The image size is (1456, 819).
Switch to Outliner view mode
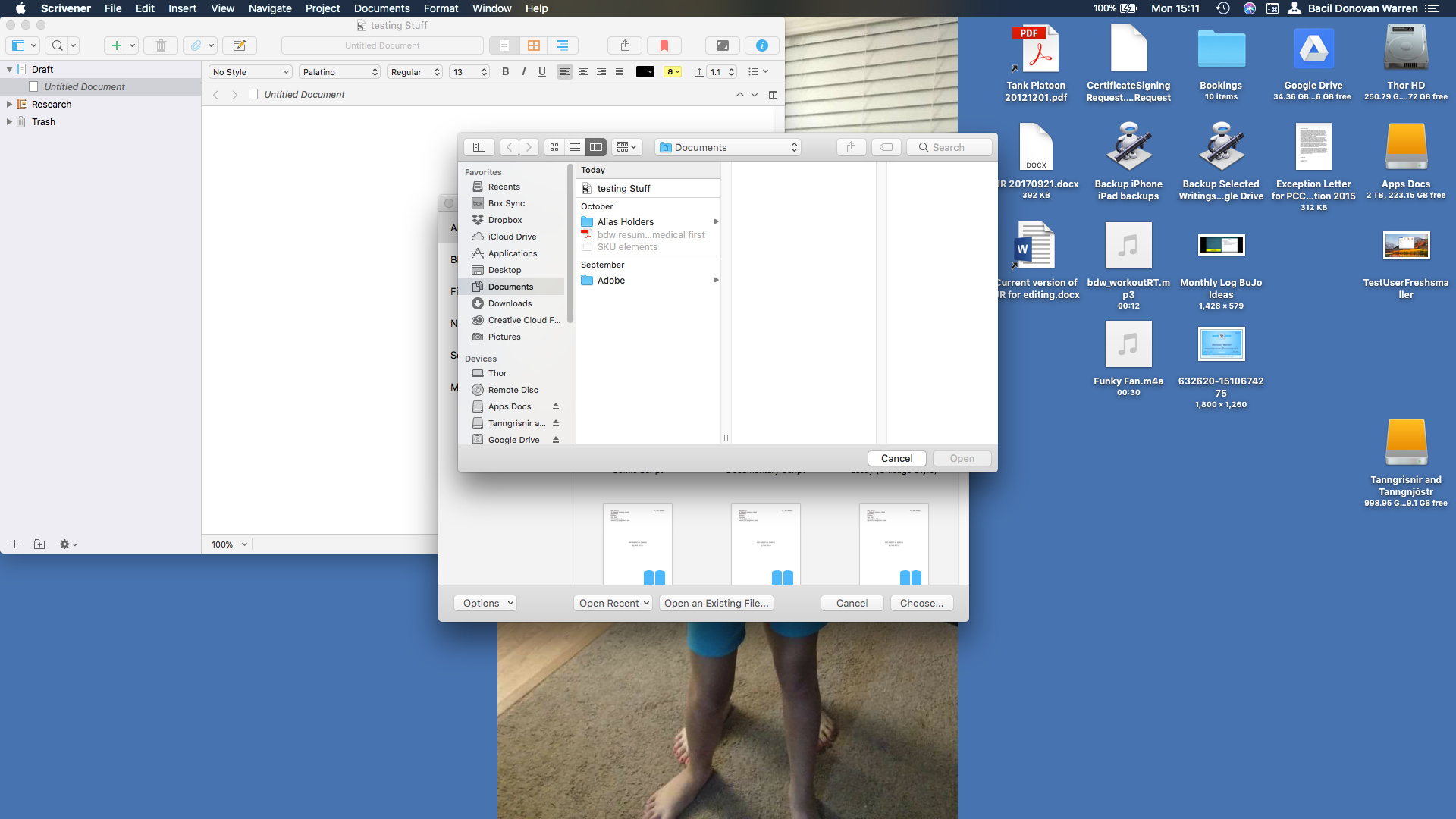coord(563,45)
